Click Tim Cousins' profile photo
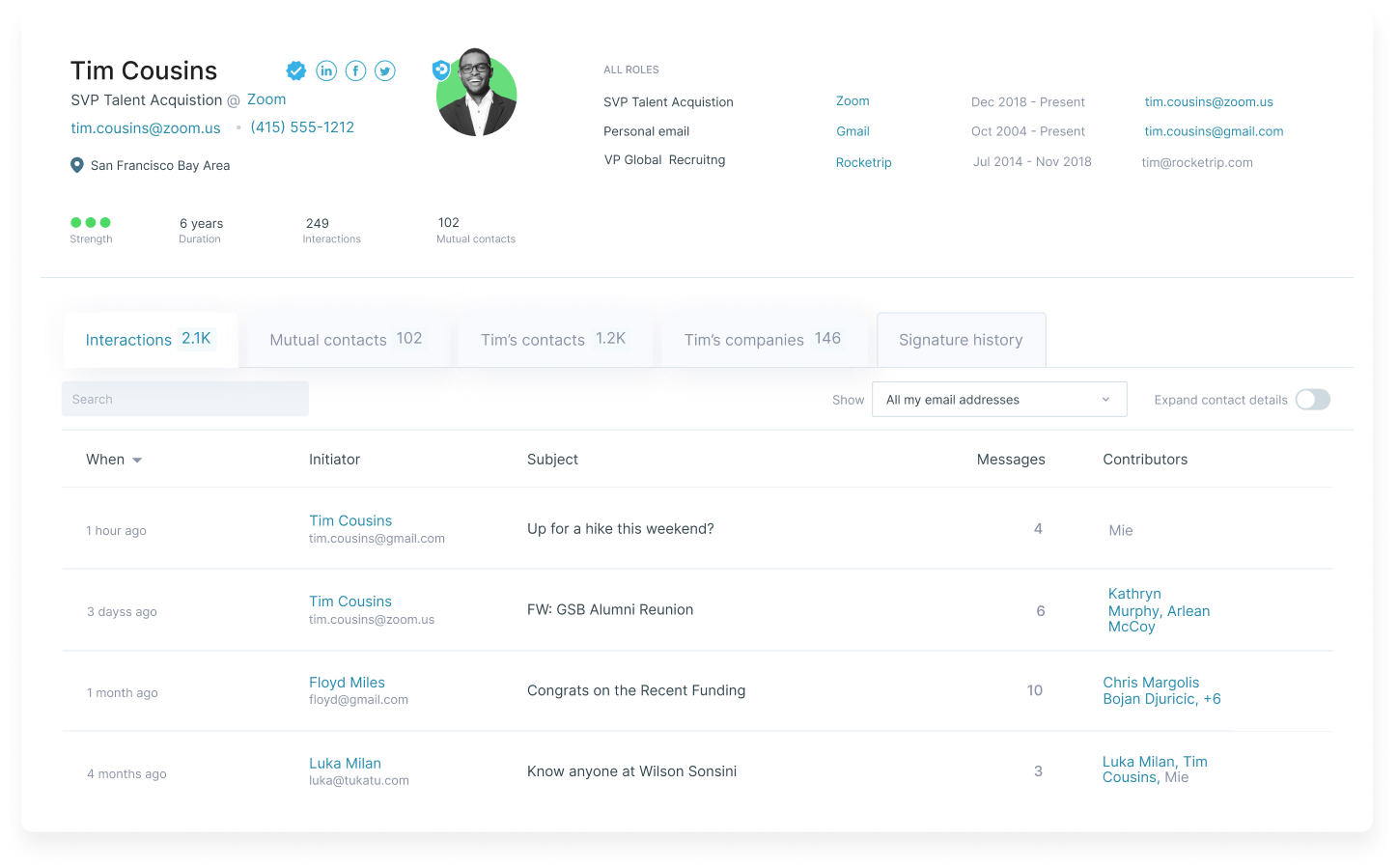Image resolution: width=1398 pixels, height=868 pixels. (x=478, y=95)
